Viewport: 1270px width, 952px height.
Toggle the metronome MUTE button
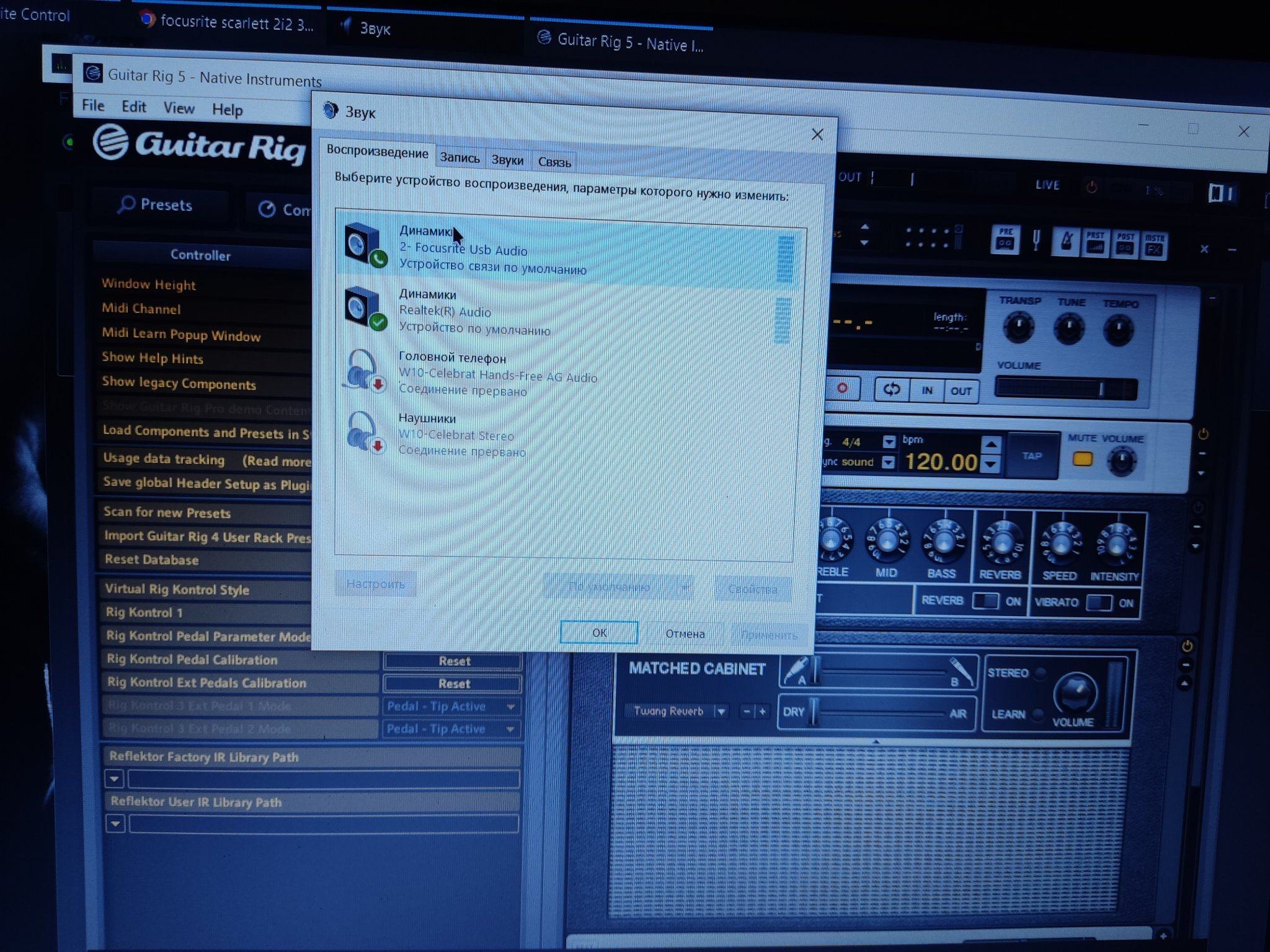(x=1082, y=459)
